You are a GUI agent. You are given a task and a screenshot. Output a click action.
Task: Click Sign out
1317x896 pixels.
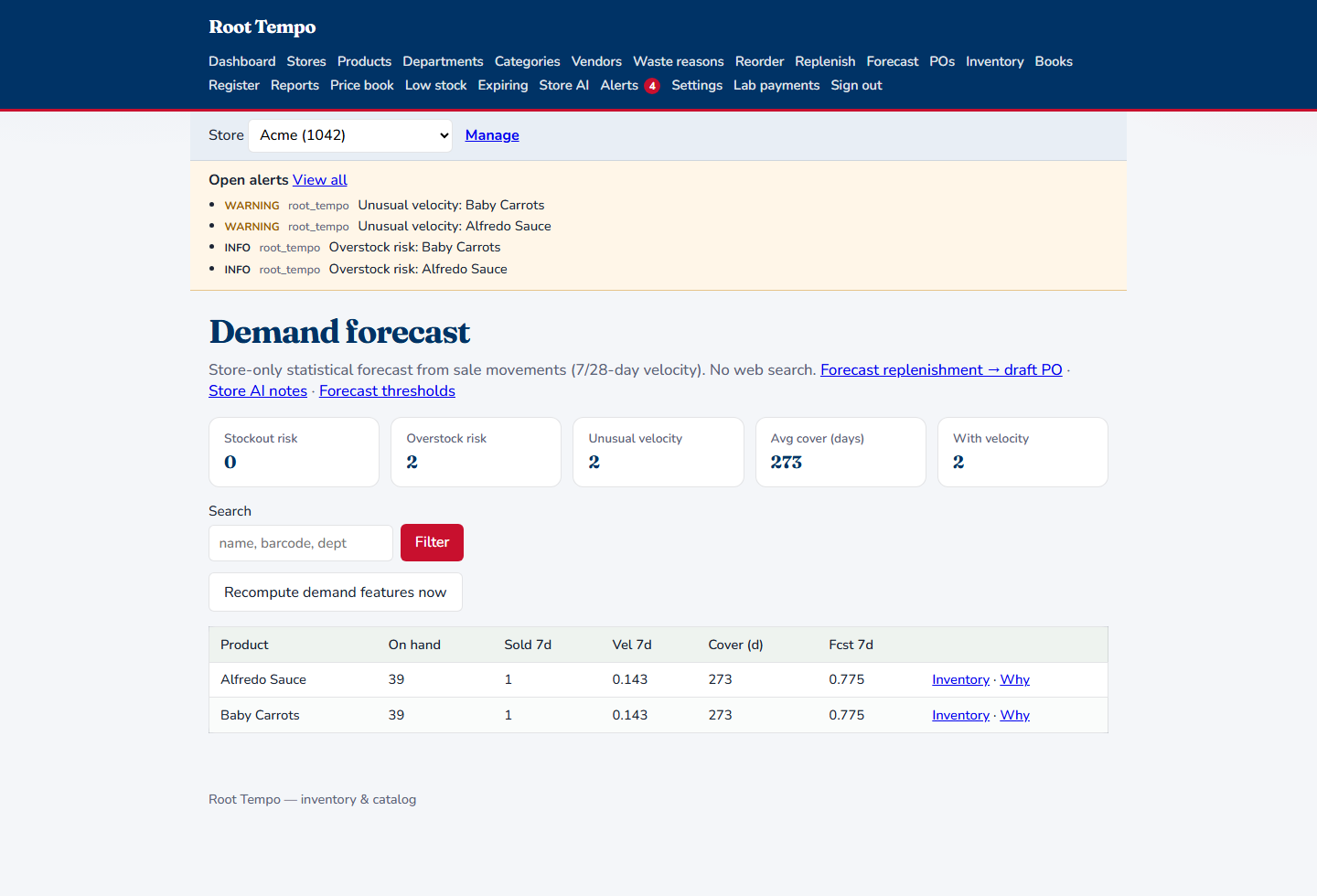click(856, 85)
